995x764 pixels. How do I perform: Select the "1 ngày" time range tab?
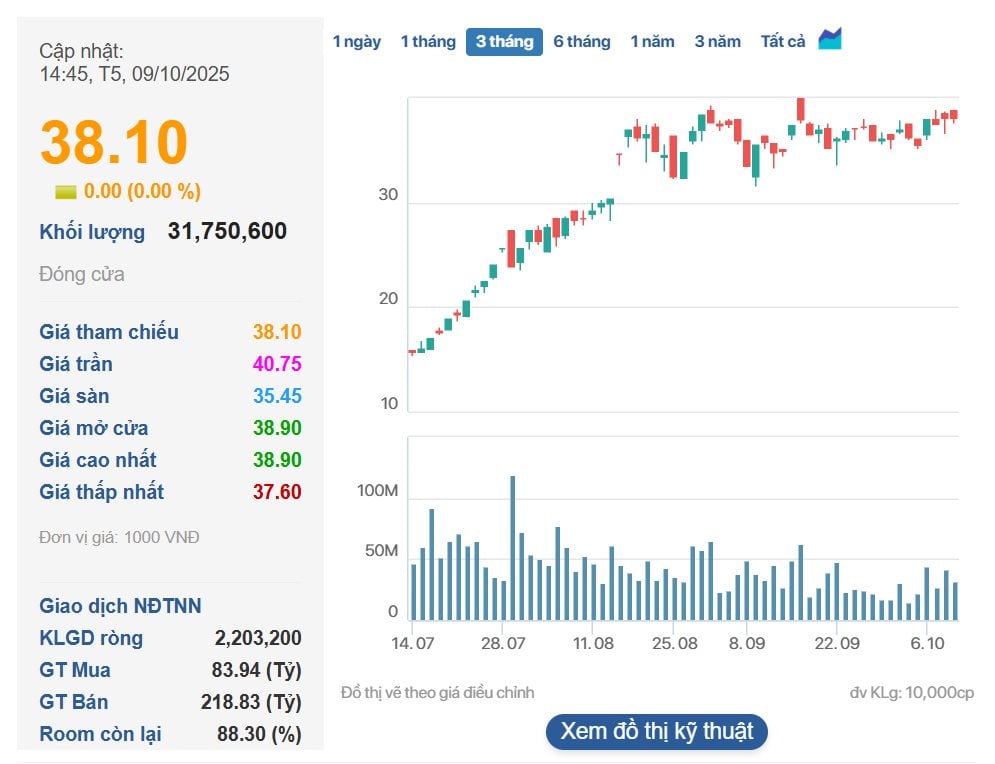(357, 42)
